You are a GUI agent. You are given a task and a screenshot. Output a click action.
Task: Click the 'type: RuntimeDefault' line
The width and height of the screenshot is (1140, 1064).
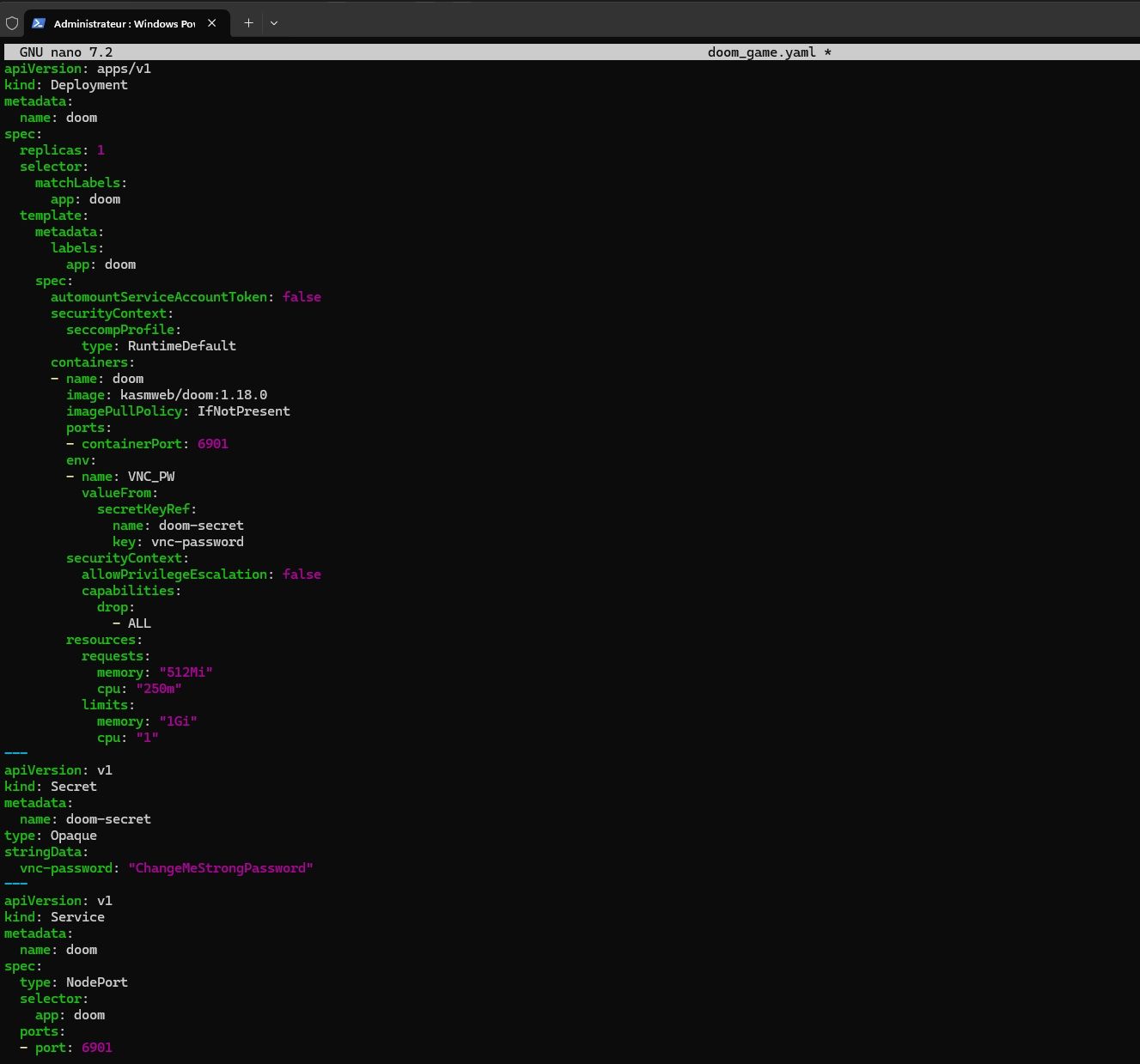coord(159,346)
